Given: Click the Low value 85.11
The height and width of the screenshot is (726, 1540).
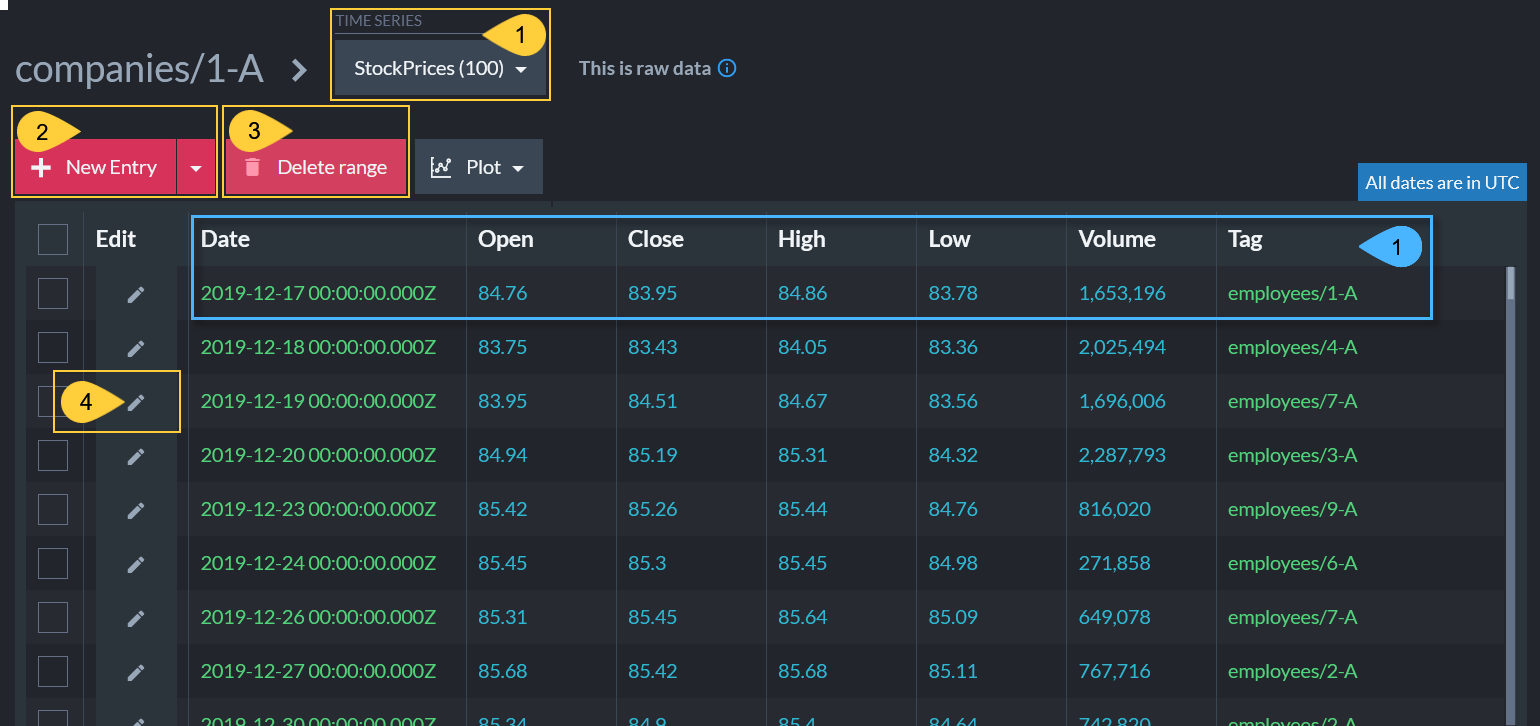Looking at the screenshot, I should point(953,672).
